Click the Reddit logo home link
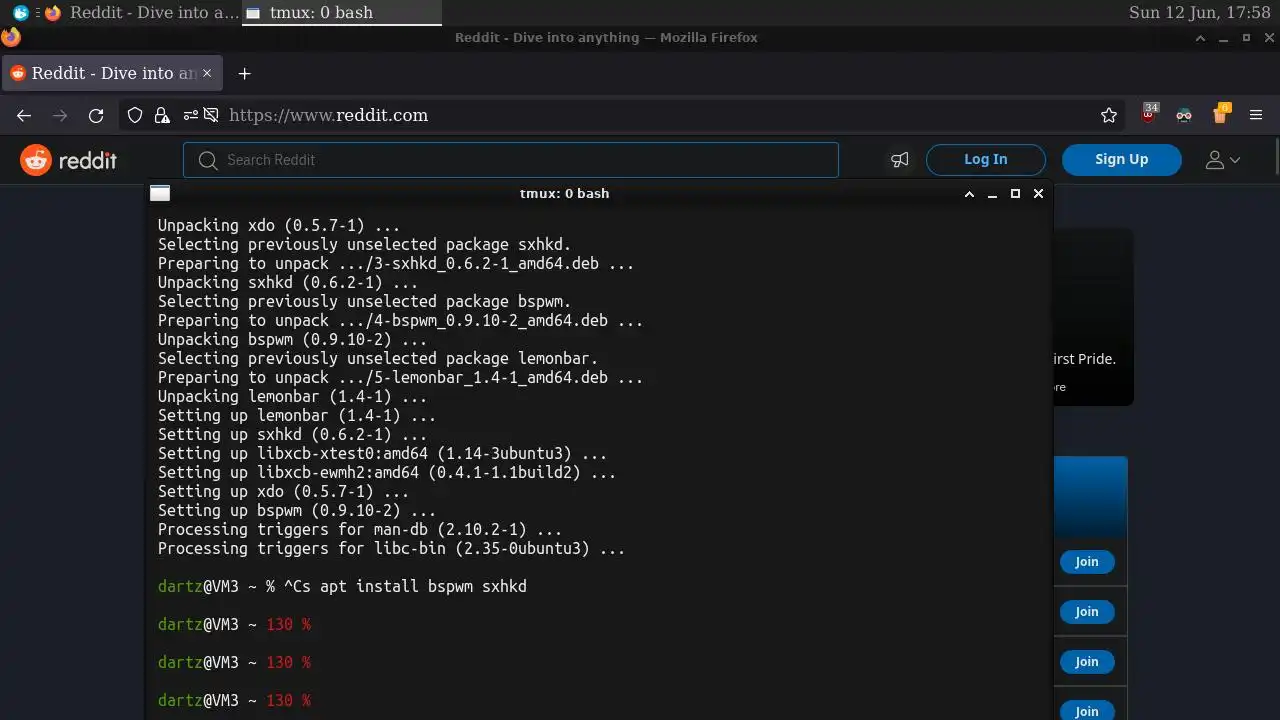The image size is (1280, 720). coord(68,160)
